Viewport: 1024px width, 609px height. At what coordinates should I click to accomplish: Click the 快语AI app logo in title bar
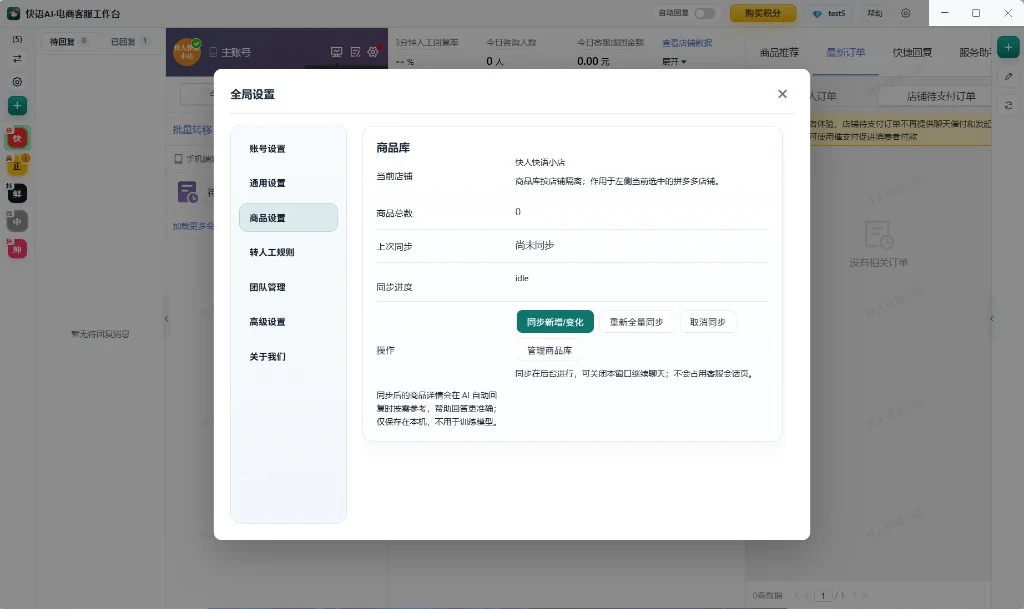tap(13, 13)
